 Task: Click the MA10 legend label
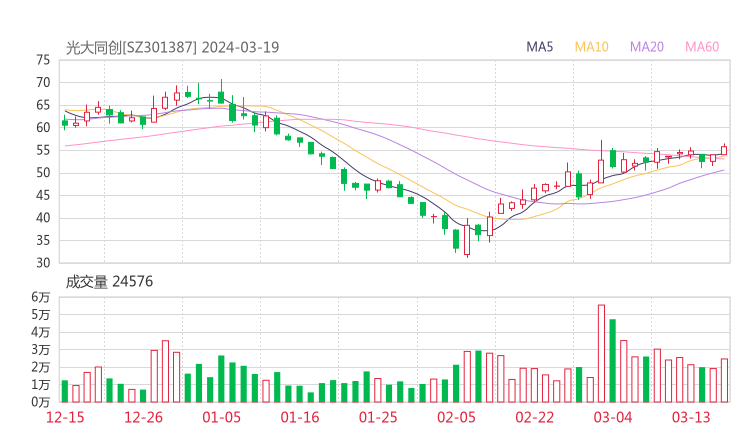[x=591, y=47]
